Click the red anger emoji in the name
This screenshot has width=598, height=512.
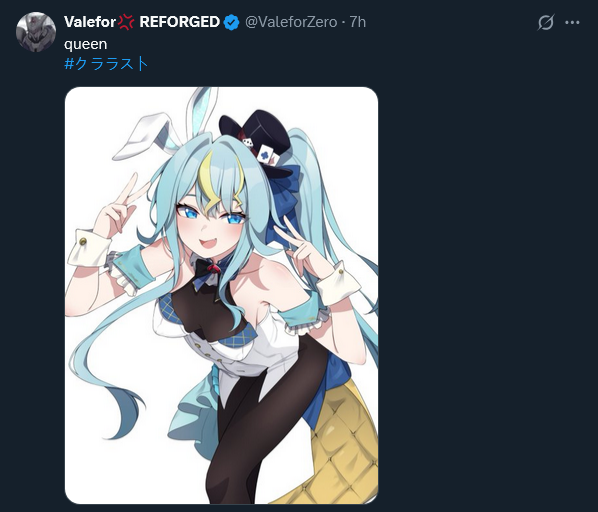click(126, 22)
